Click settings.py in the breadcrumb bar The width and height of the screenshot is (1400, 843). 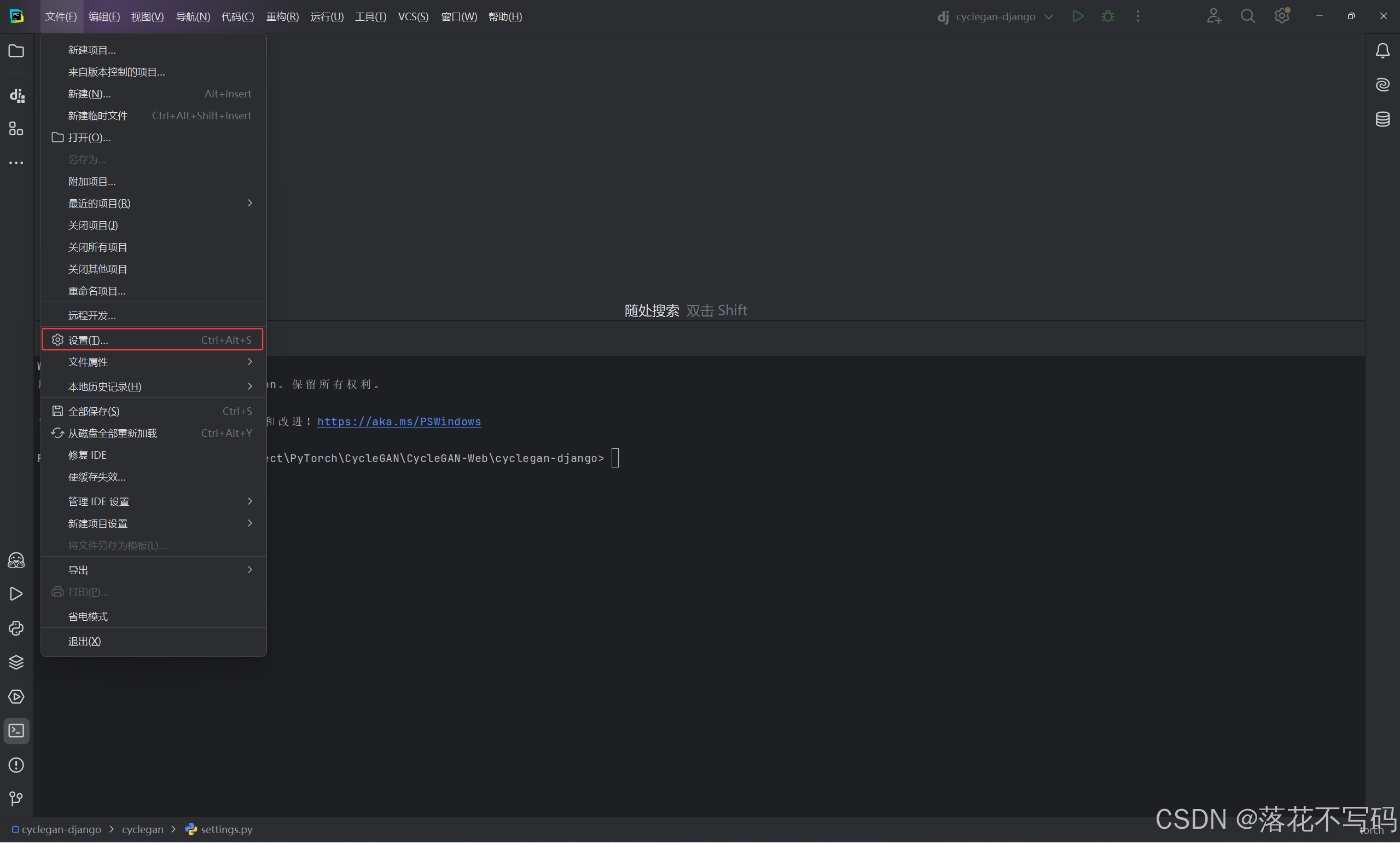pyautogui.click(x=226, y=829)
